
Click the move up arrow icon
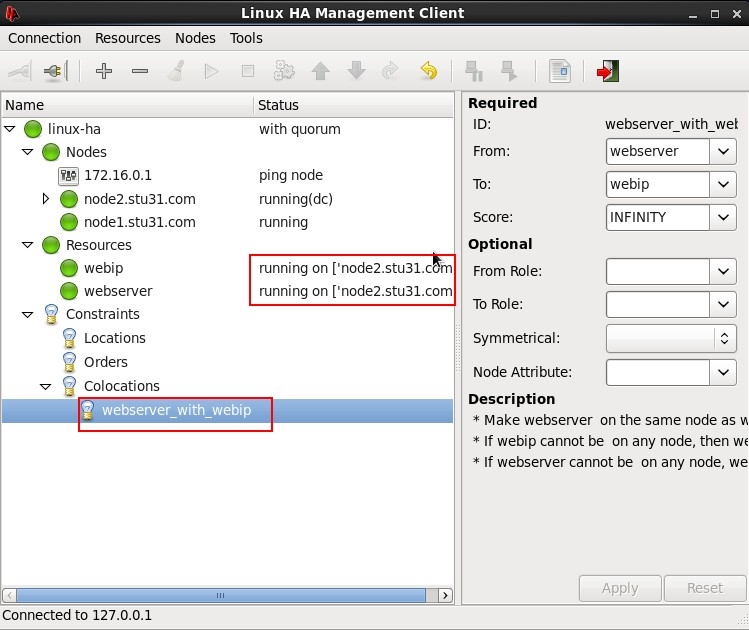click(x=320, y=72)
